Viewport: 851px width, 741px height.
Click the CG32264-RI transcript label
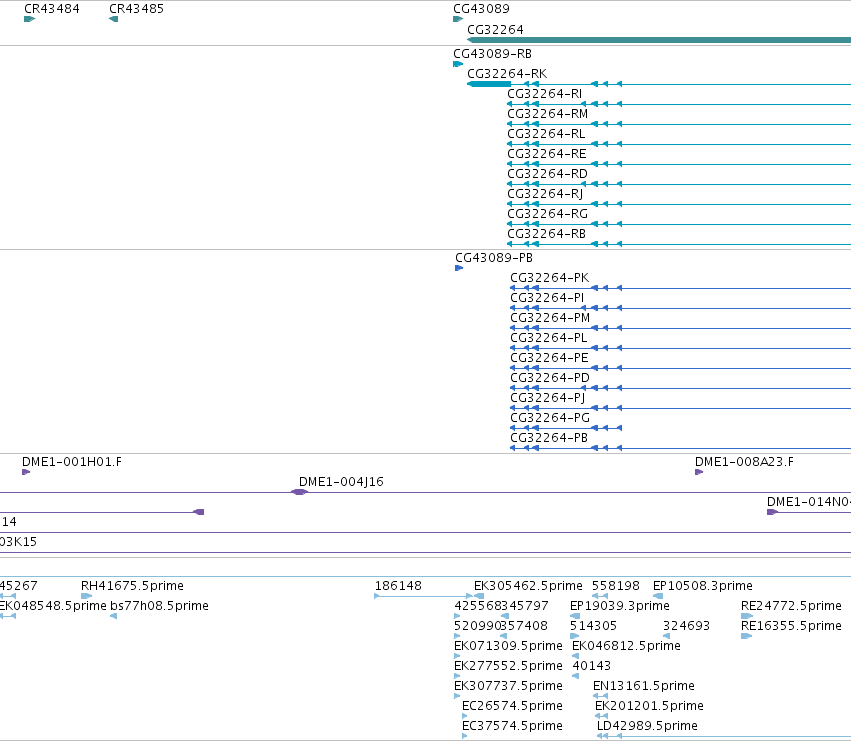pyautogui.click(x=544, y=94)
